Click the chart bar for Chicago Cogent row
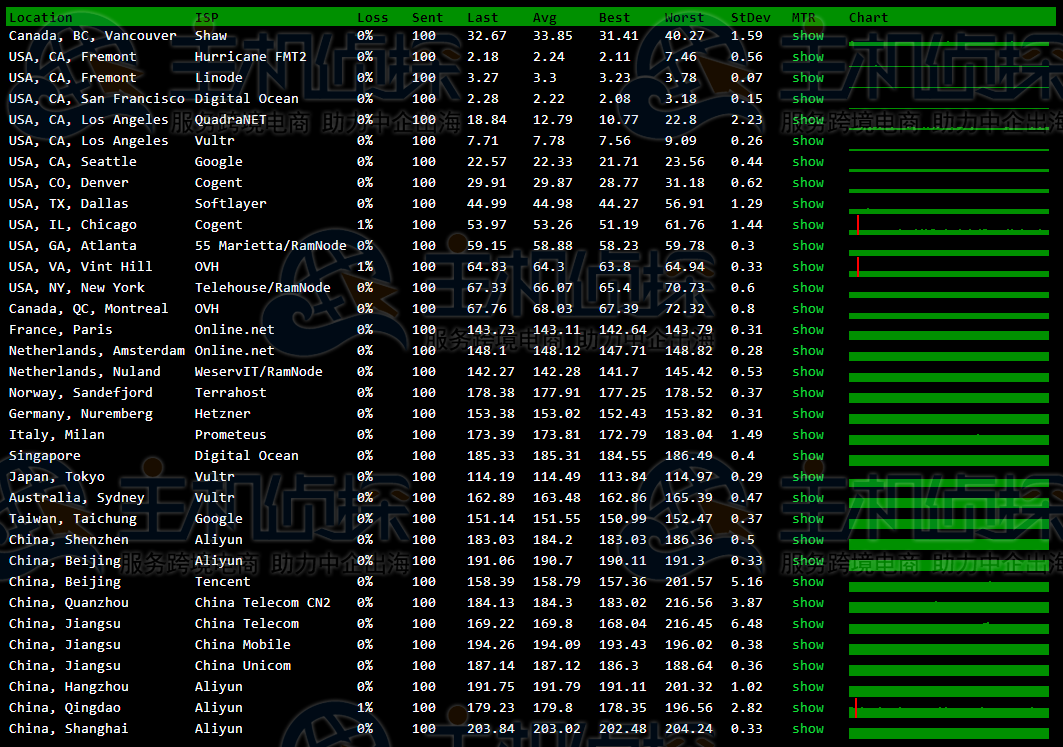This screenshot has height=747, width=1063. click(x=948, y=227)
